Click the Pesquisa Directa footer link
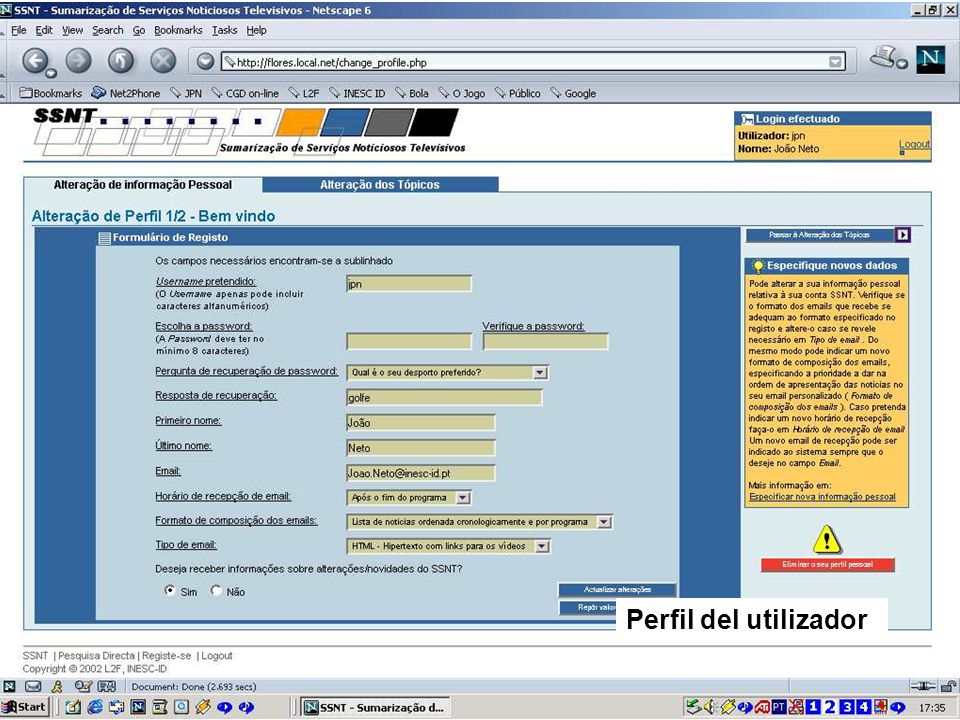This screenshot has width=960, height=720. 96,656
